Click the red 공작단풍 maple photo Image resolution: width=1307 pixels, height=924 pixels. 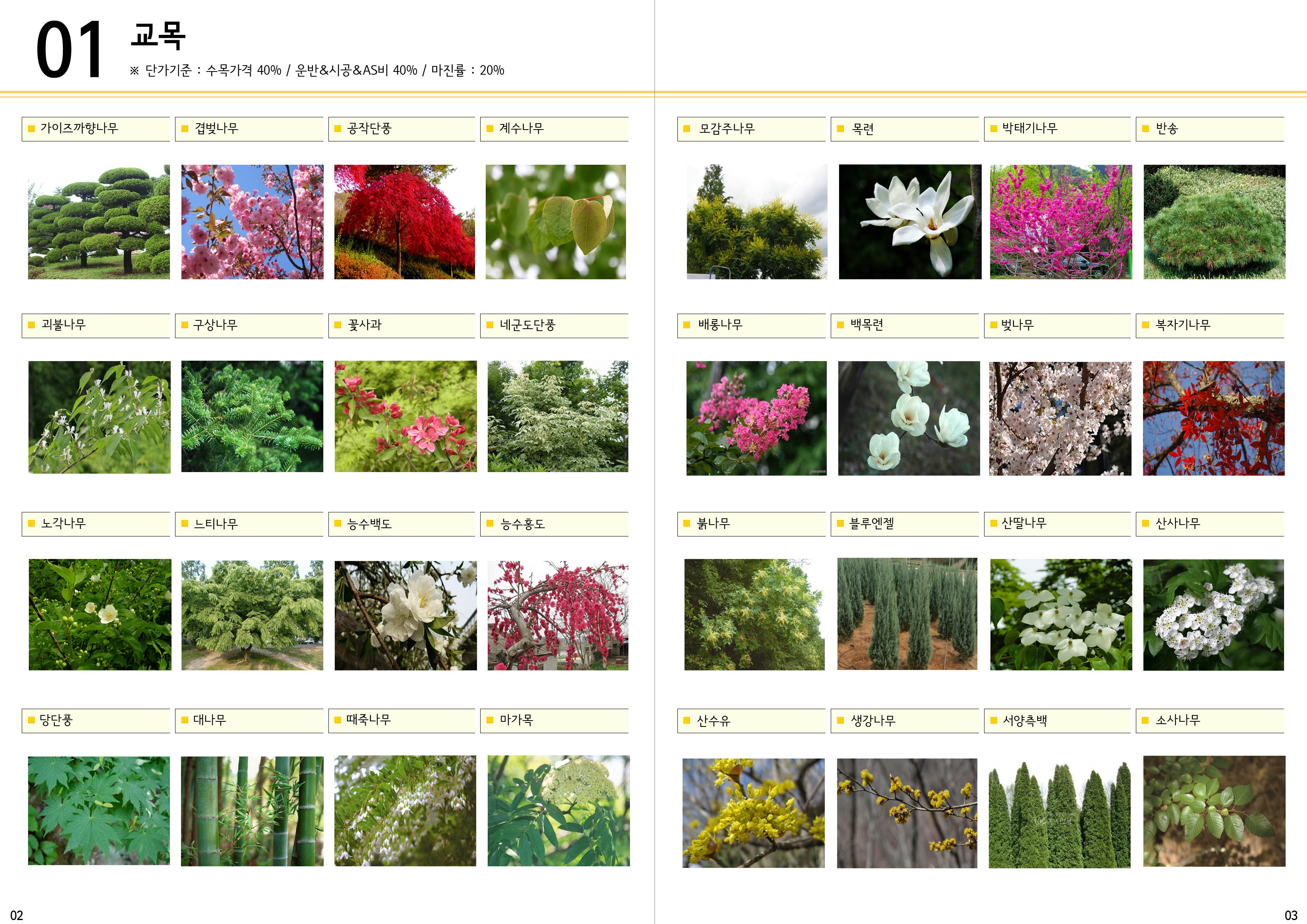point(404,222)
